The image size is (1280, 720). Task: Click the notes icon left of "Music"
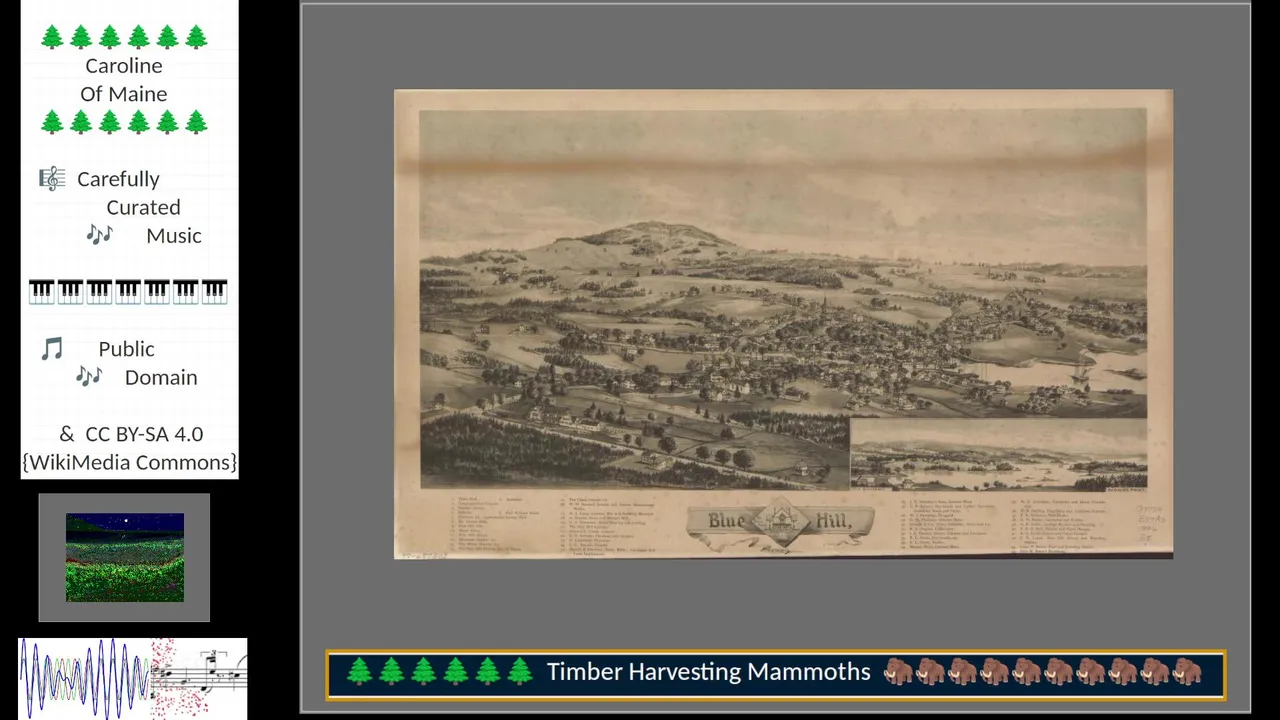click(x=99, y=235)
